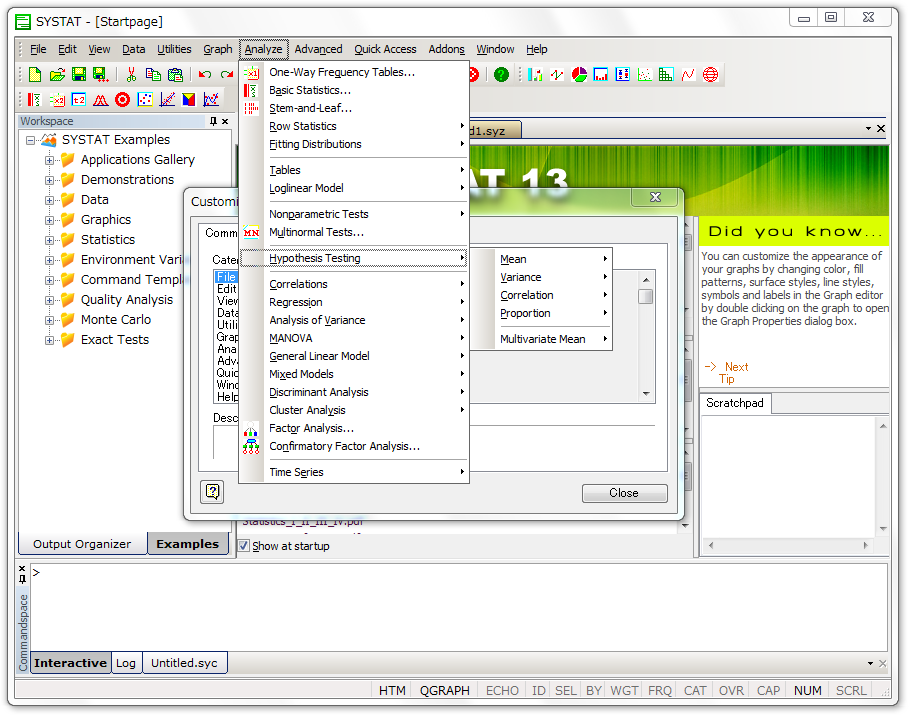Click the Save All floppy icon
909x715 pixels.
pos(100,74)
